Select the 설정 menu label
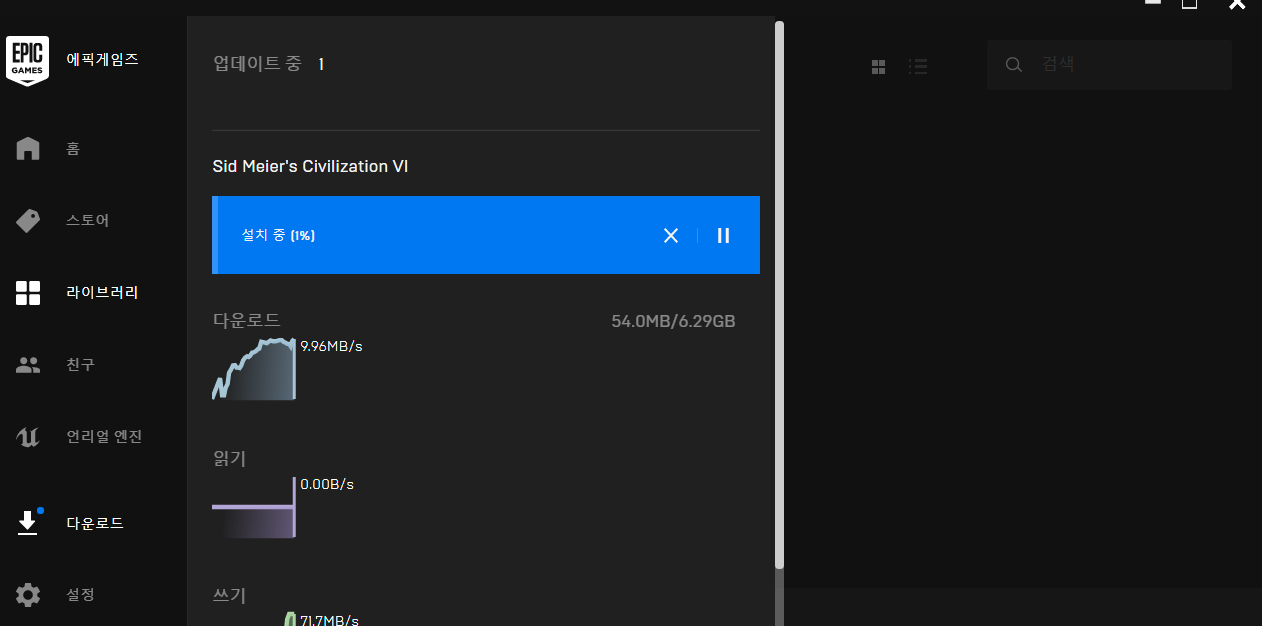Screen dimensions: 1262x626 [x=80, y=595]
